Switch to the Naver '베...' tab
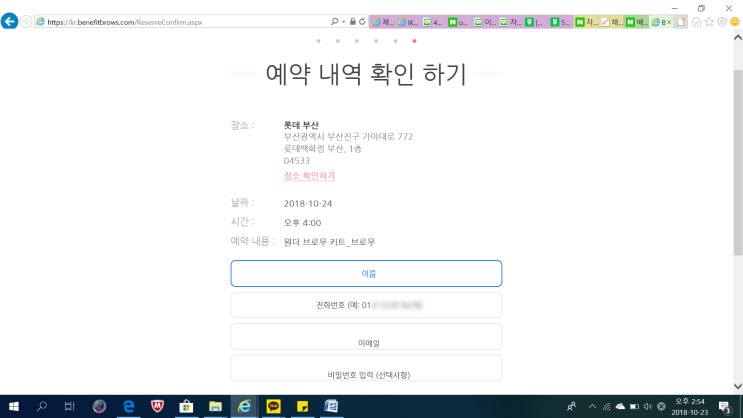This screenshot has width=743, height=418. tap(636, 22)
